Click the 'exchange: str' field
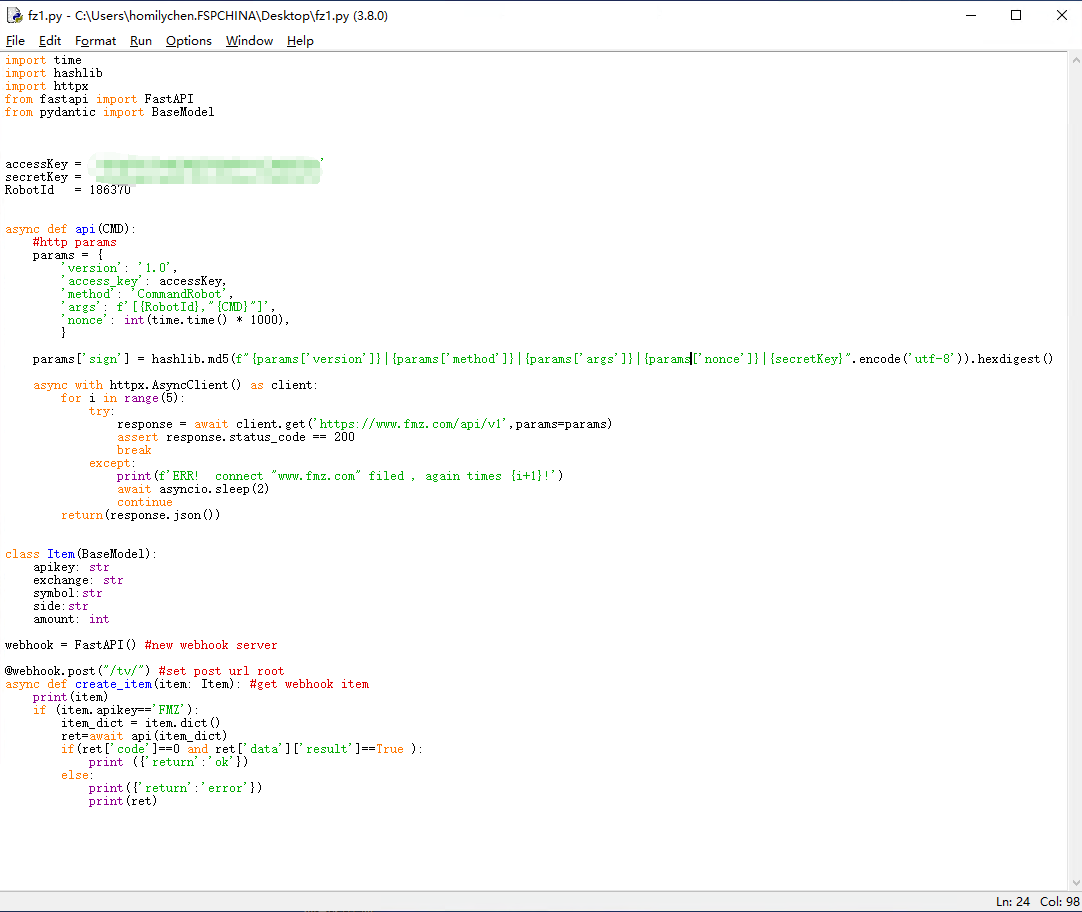This screenshot has width=1082, height=912. (x=78, y=581)
